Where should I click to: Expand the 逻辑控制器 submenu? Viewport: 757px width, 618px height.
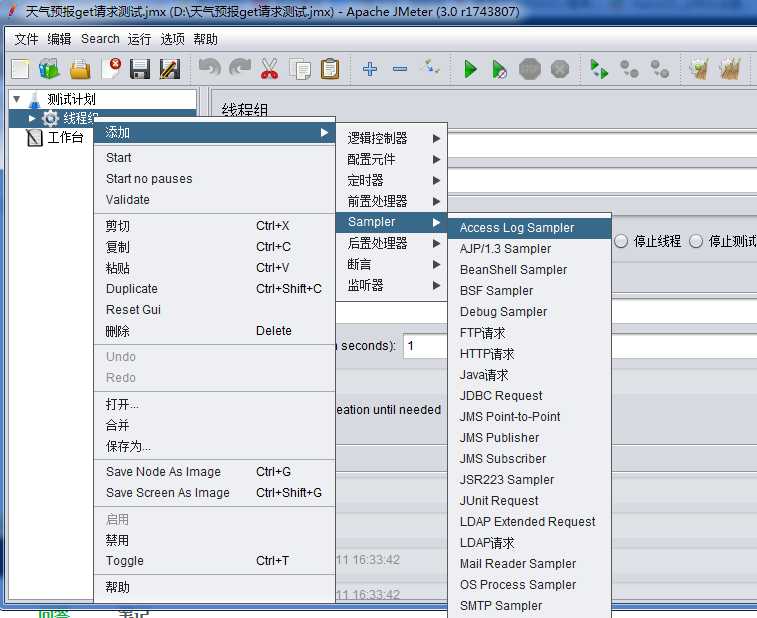(x=392, y=138)
